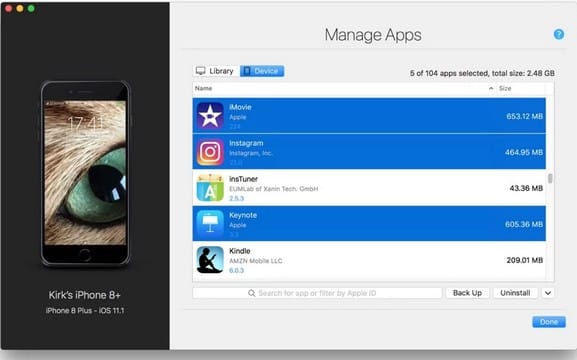Click the Kindle app icon

210,260
